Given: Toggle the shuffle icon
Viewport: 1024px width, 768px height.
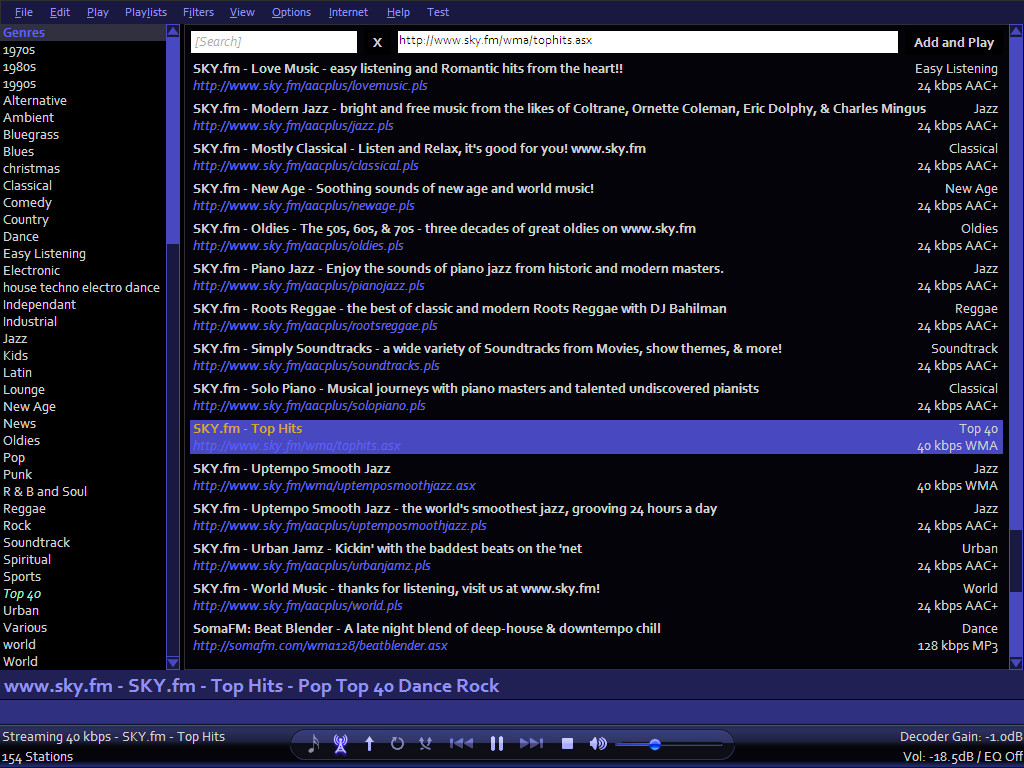Looking at the screenshot, I should pyautogui.click(x=426, y=743).
